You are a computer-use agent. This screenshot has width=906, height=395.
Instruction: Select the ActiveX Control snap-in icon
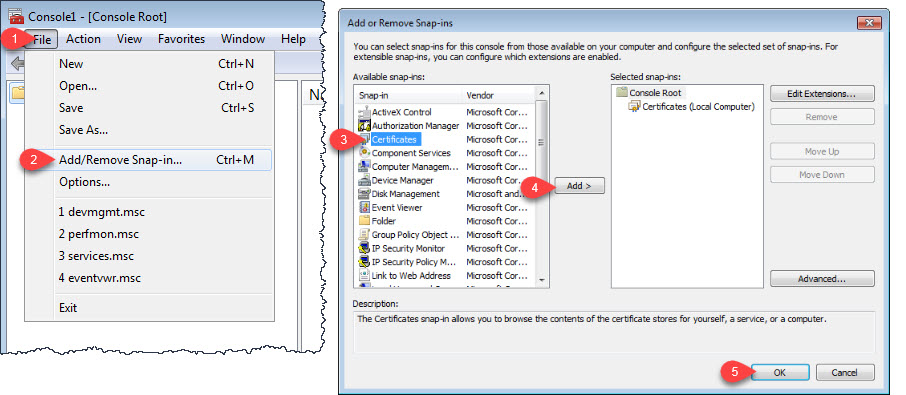click(x=364, y=112)
